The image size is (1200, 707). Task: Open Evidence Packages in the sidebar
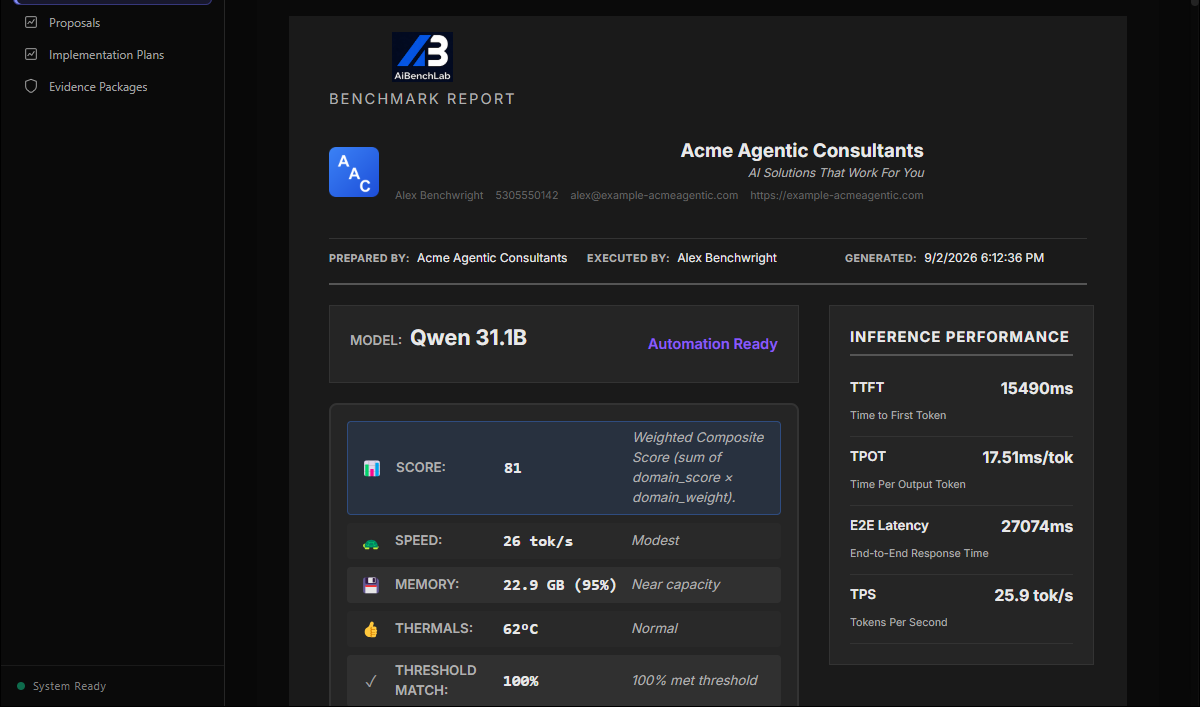coord(98,86)
